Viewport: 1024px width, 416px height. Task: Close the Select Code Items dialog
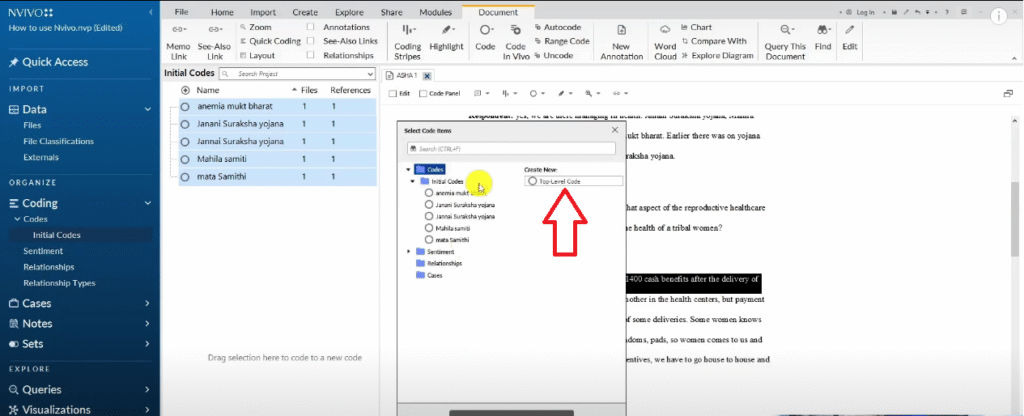click(615, 130)
